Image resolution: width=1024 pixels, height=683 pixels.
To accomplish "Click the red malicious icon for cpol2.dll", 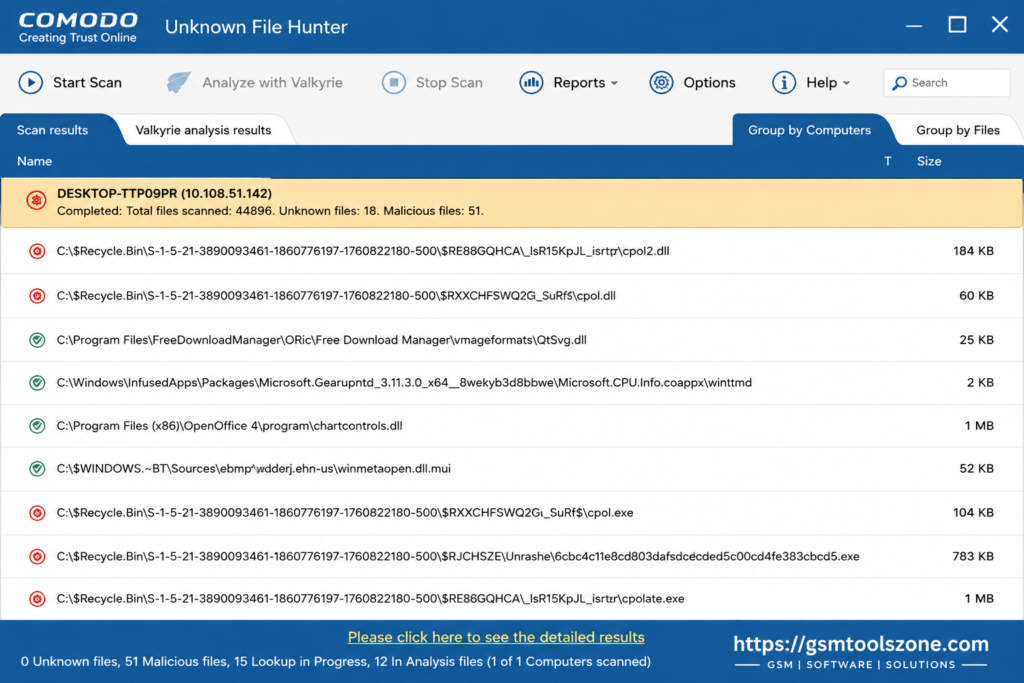I will tap(37, 251).
